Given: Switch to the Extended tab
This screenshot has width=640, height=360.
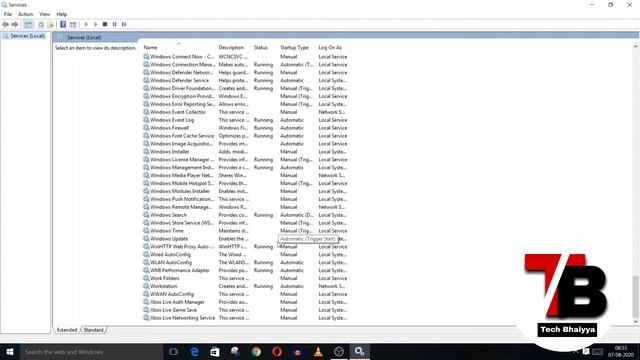Looking at the screenshot, I should (x=67, y=330).
